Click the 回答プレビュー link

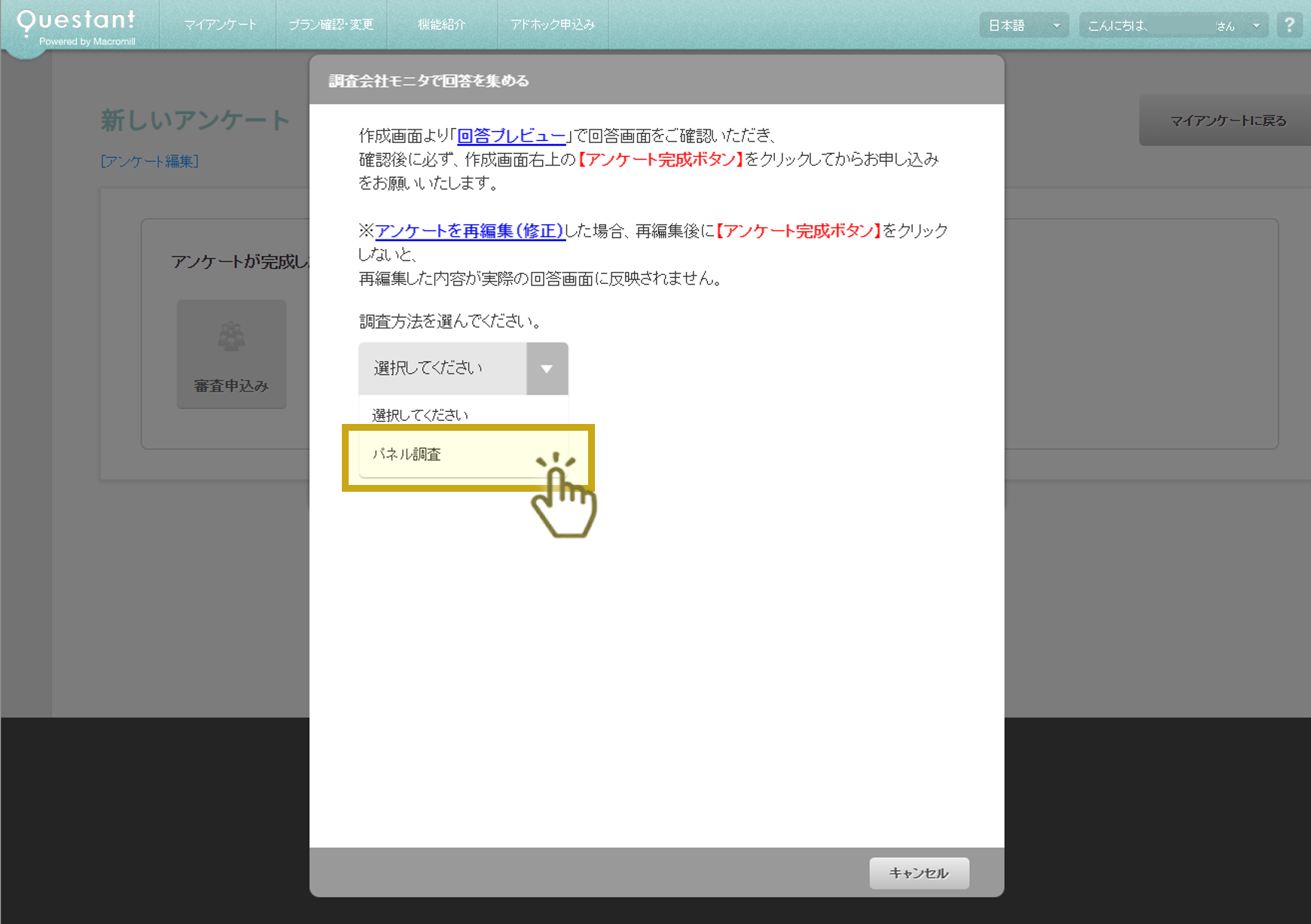tap(510, 136)
